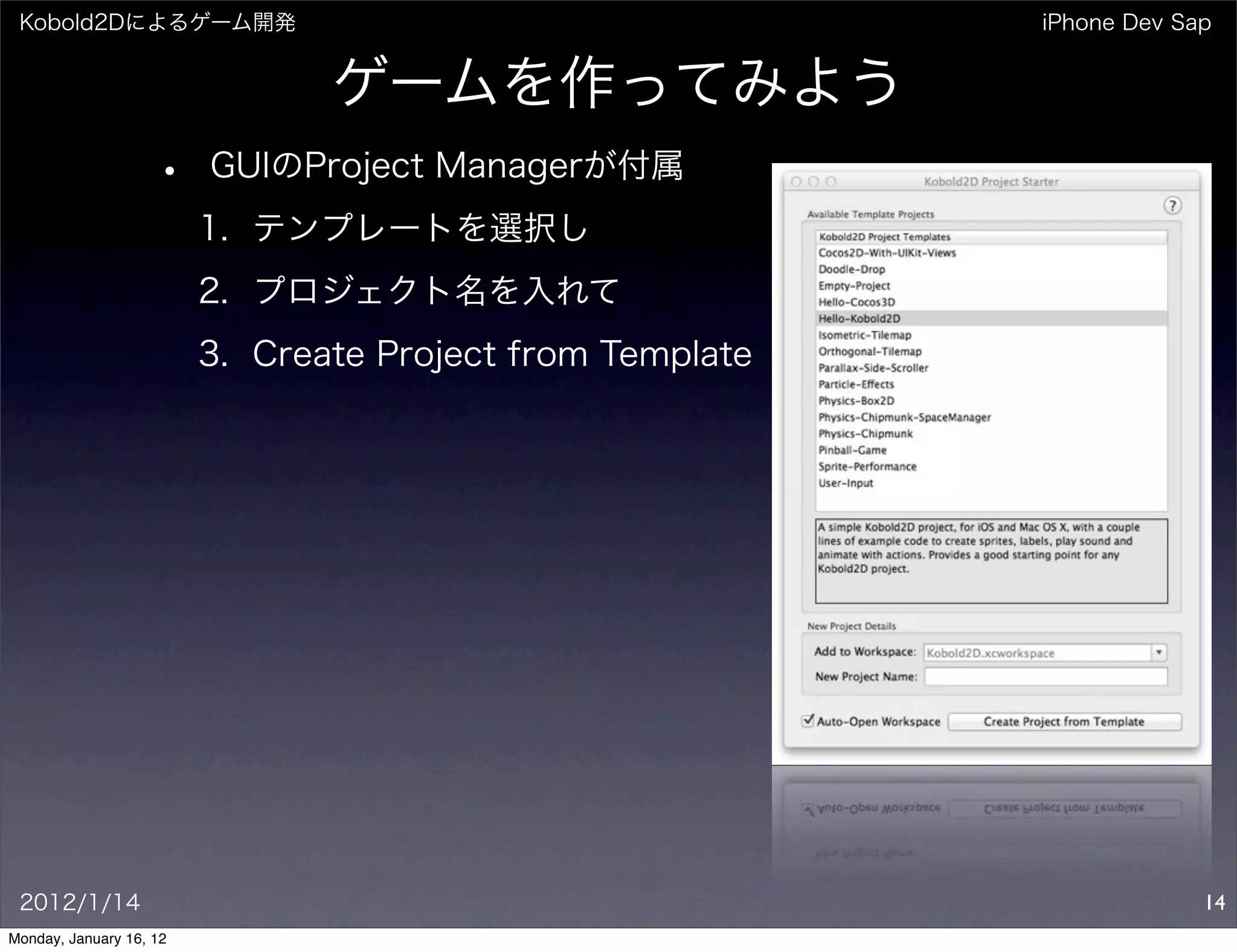Choose the Physics-Box2D template
The height and width of the screenshot is (952, 1237).
tap(856, 400)
